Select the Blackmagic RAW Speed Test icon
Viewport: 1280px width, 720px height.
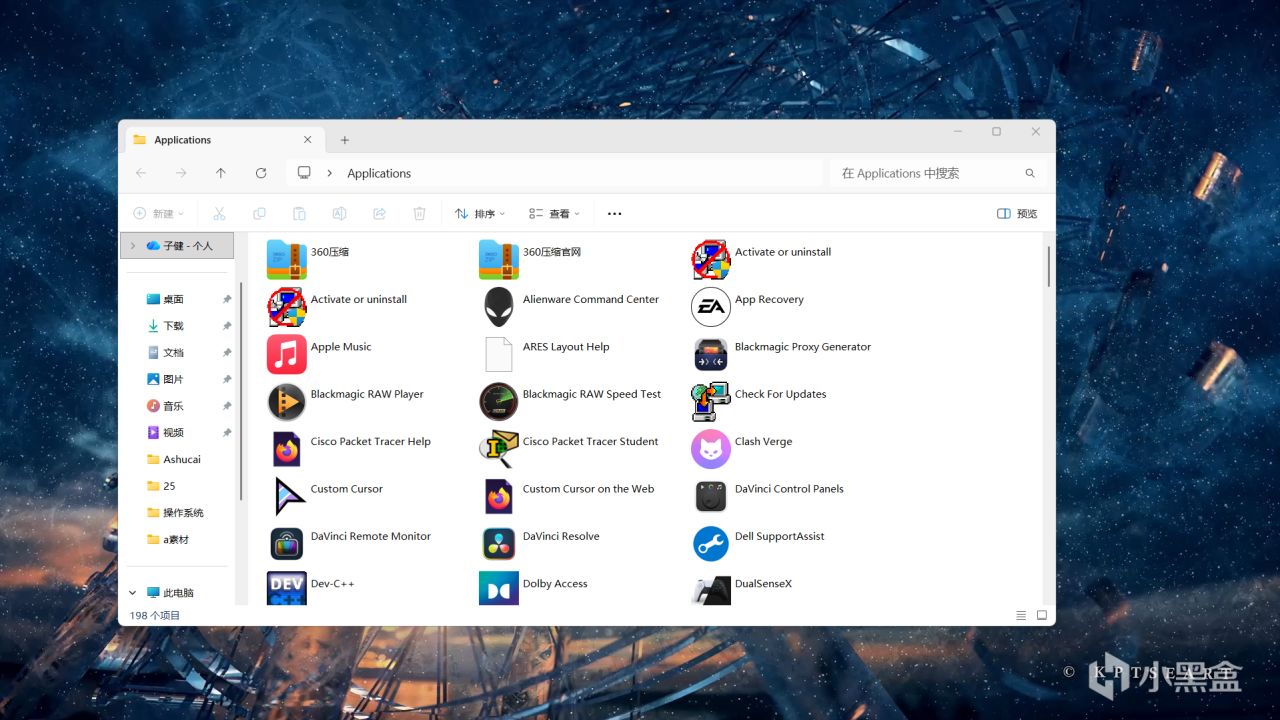[498, 401]
